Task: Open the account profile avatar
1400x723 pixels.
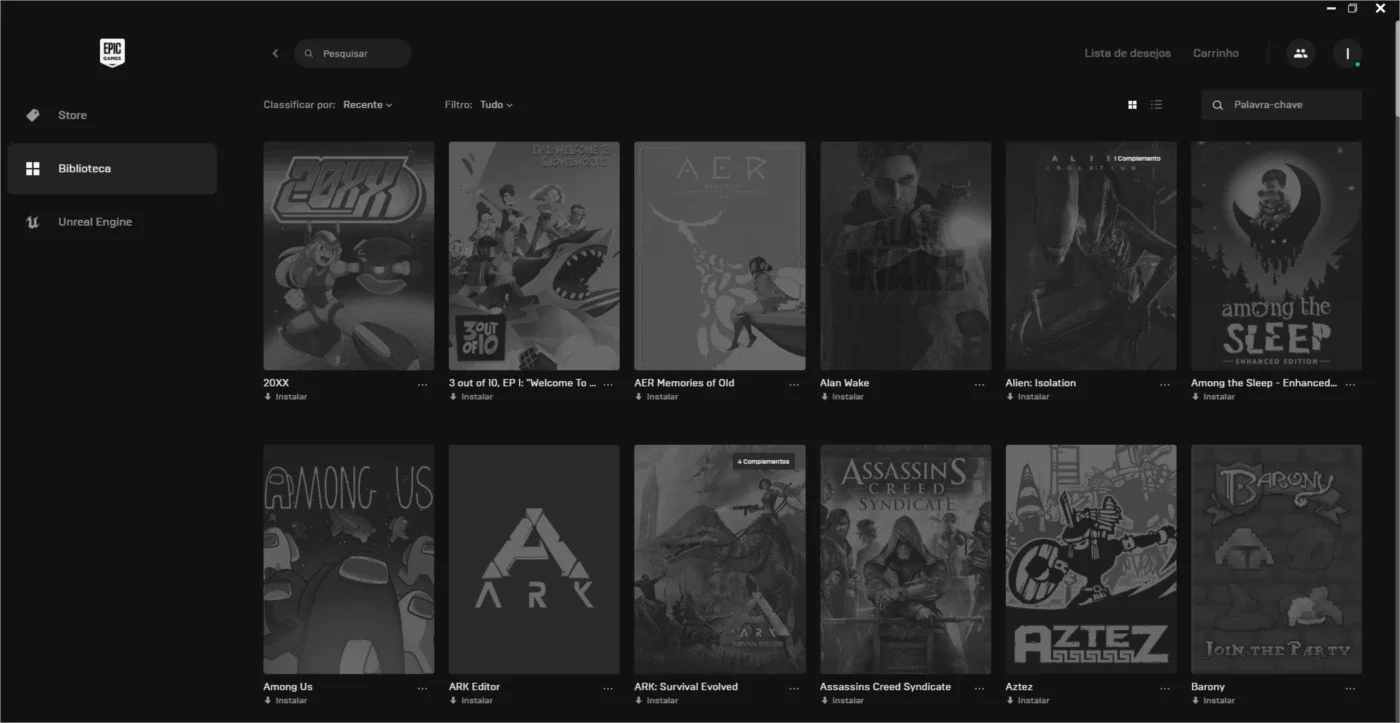Action: 1347,53
